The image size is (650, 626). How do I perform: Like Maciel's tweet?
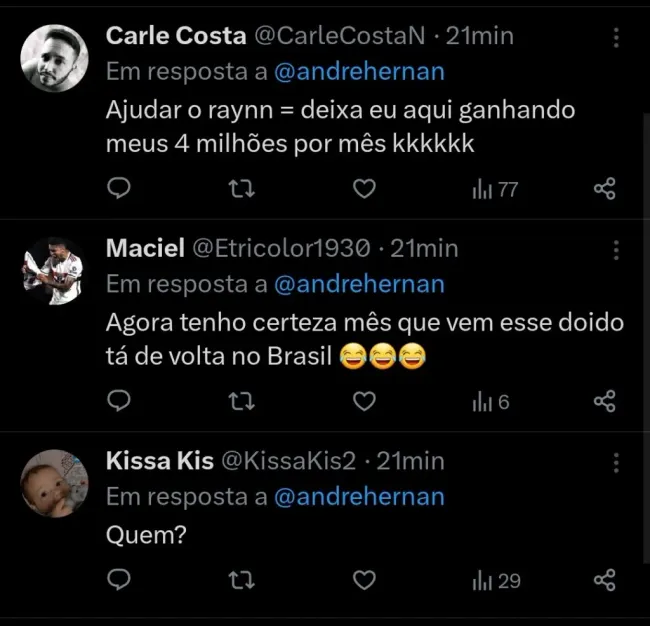[x=366, y=402]
